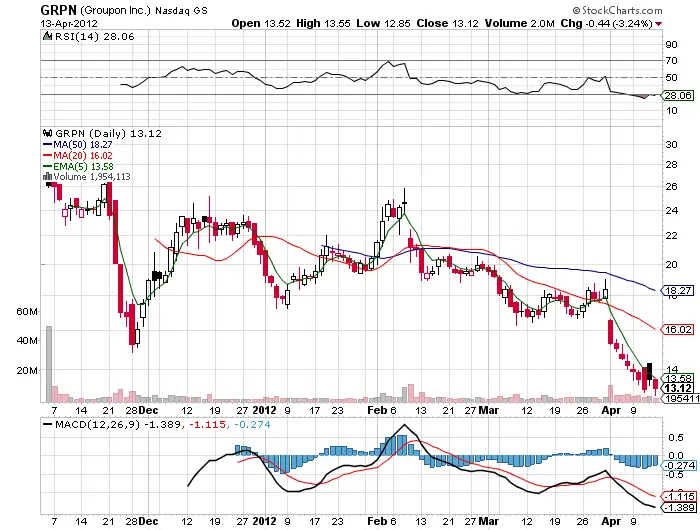
Task: Click the MACD(12,26,9) legend label
Action: pos(97,424)
